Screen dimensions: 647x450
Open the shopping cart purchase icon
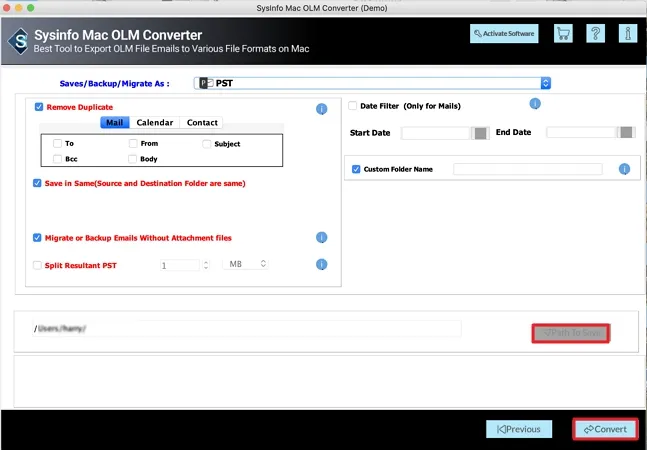click(x=563, y=33)
